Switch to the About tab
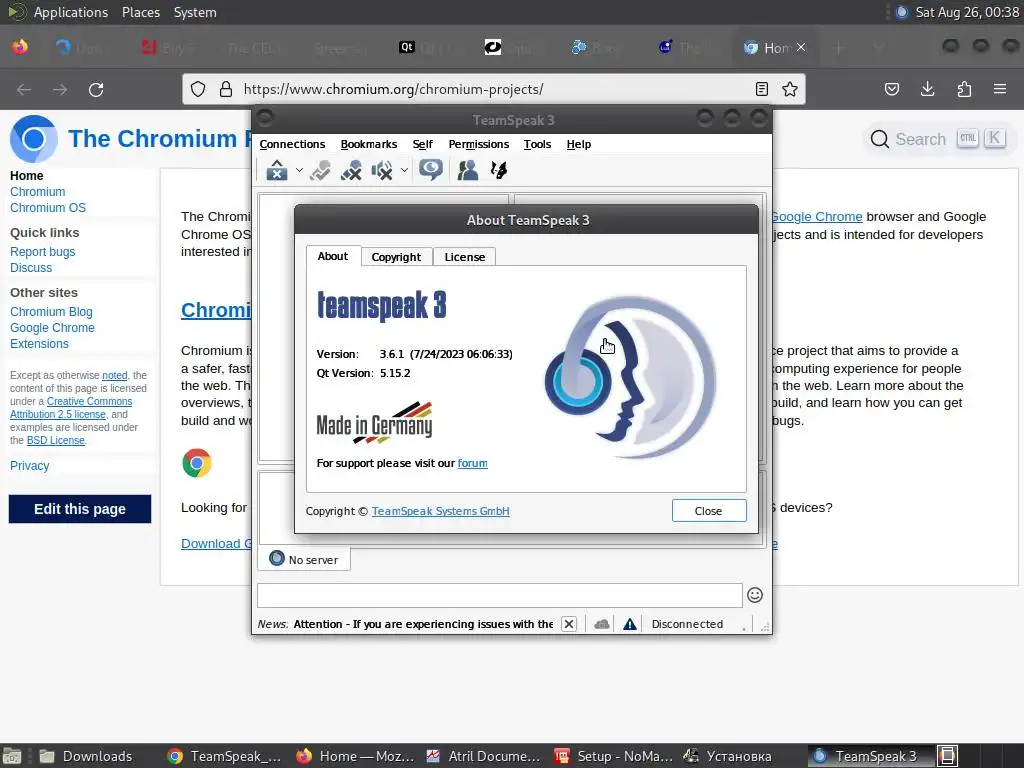Viewport: 1024px width, 768px height. tap(333, 256)
